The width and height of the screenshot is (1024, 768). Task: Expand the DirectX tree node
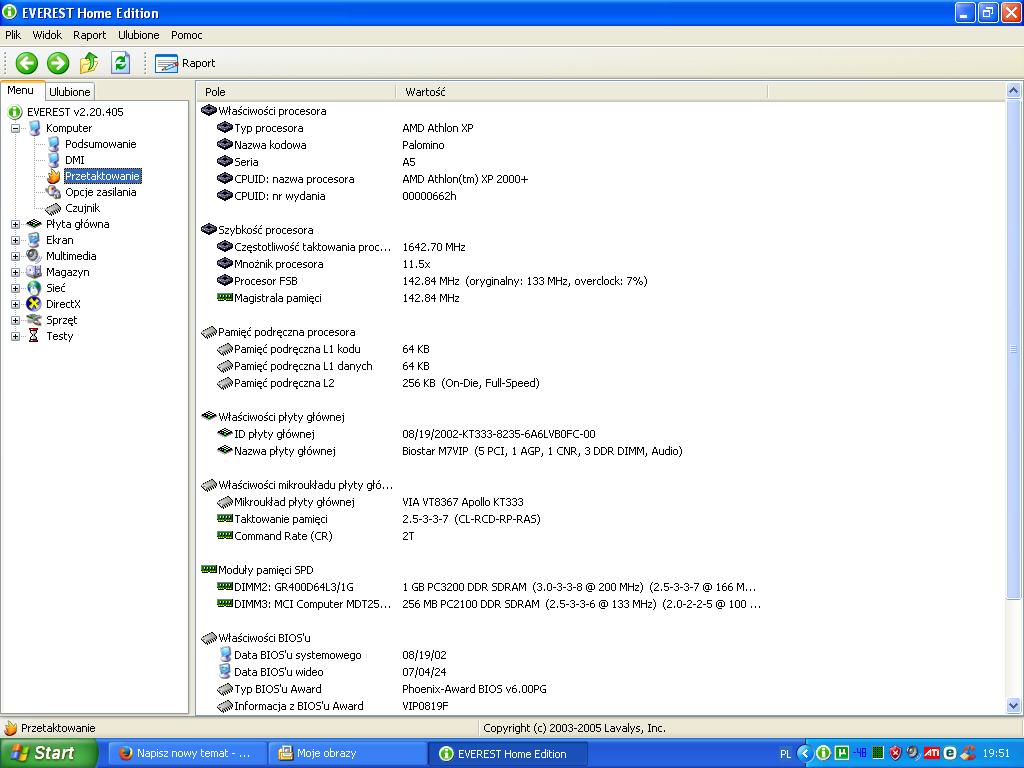[16, 304]
